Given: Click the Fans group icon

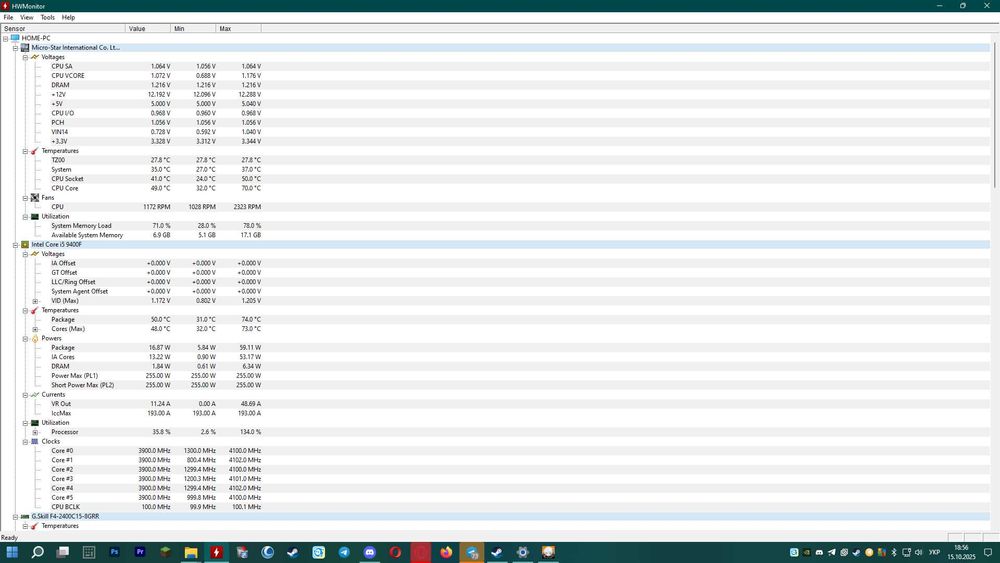Looking at the screenshot, I should 35,198.
